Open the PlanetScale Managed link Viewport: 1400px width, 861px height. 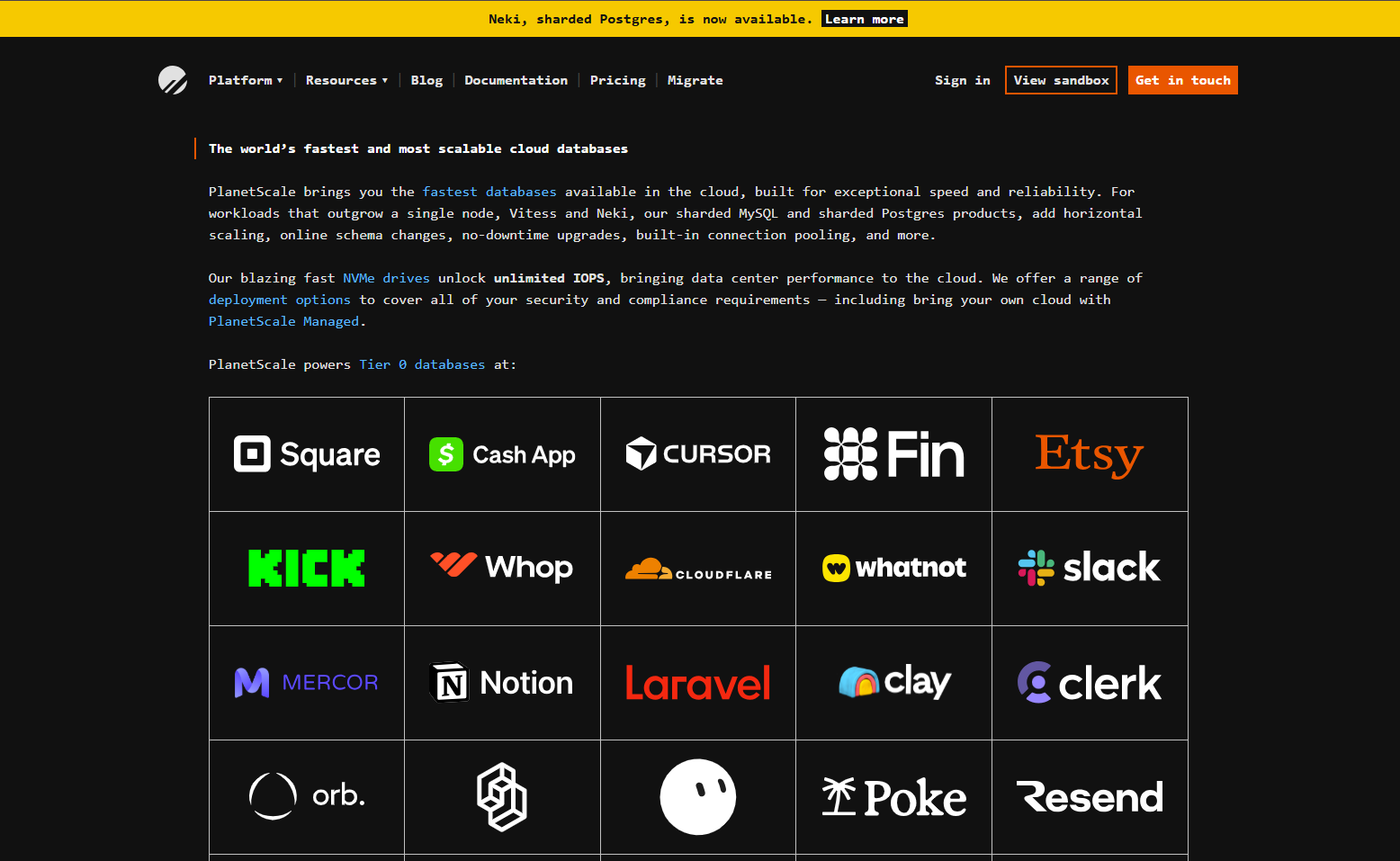[x=283, y=321]
